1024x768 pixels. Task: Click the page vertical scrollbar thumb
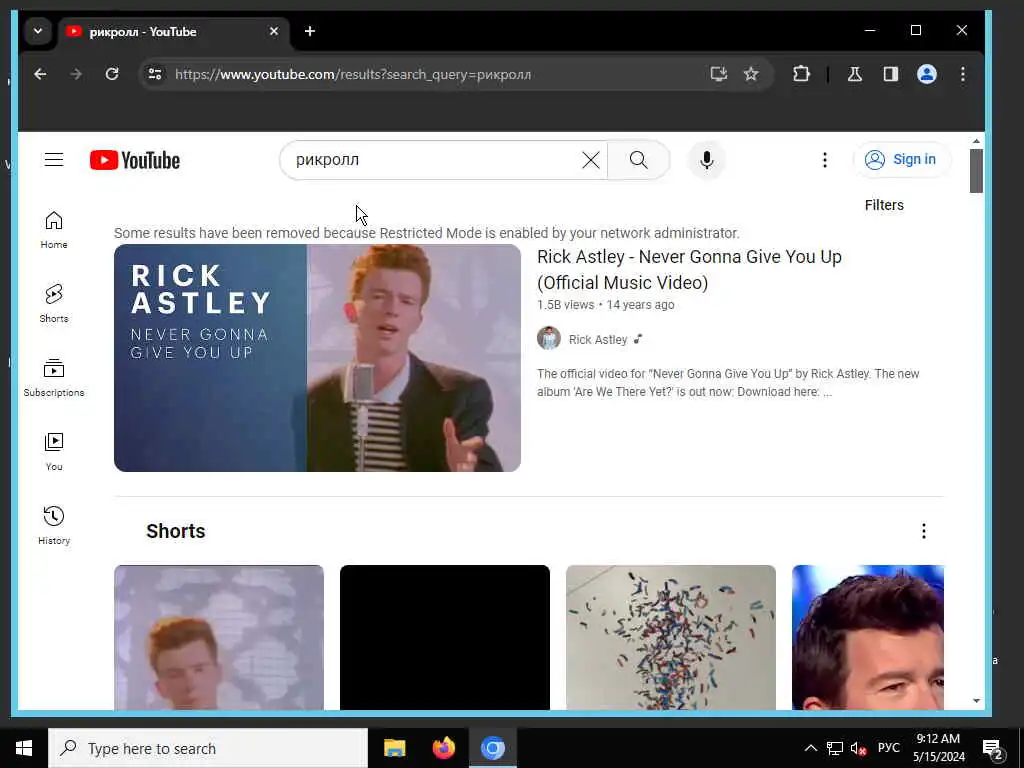976,171
